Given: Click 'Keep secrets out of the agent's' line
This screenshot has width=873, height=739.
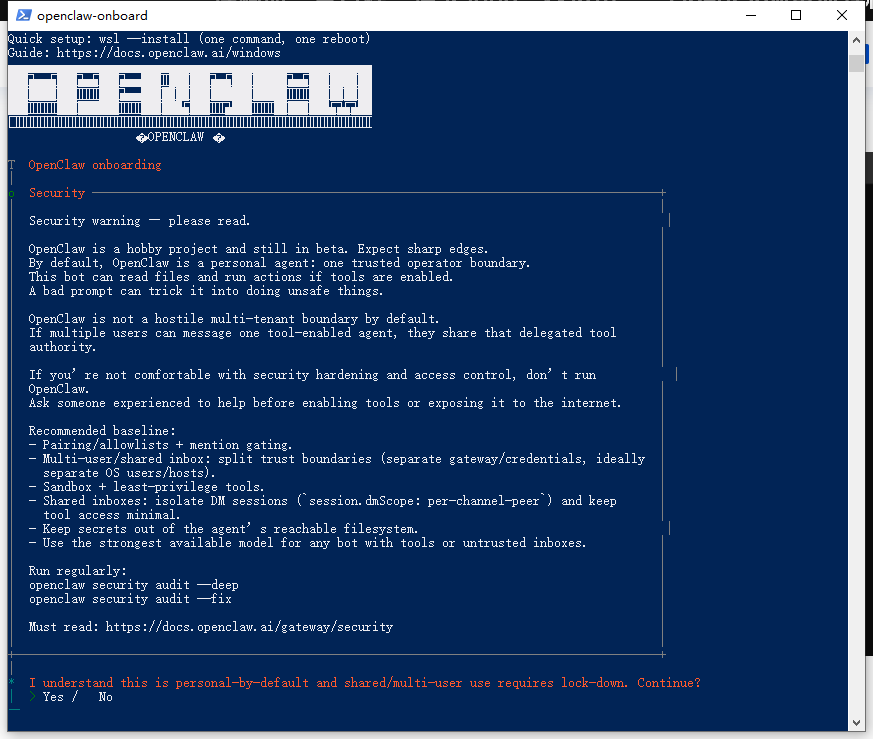Looking at the screenshot, I should pyautogui.click(x=223, y=529).
